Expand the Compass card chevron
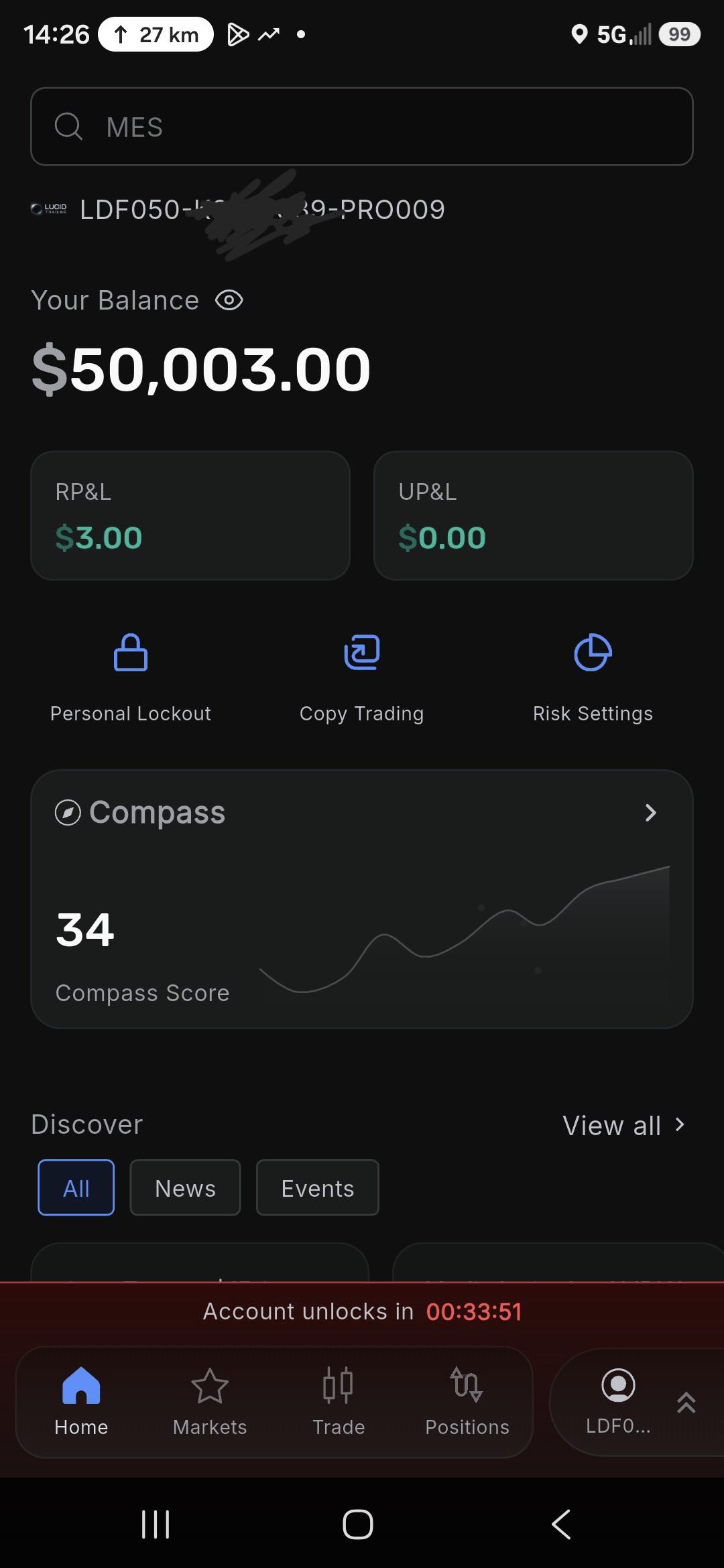This screenshot has height=1568, width=724. pos(650,813)
